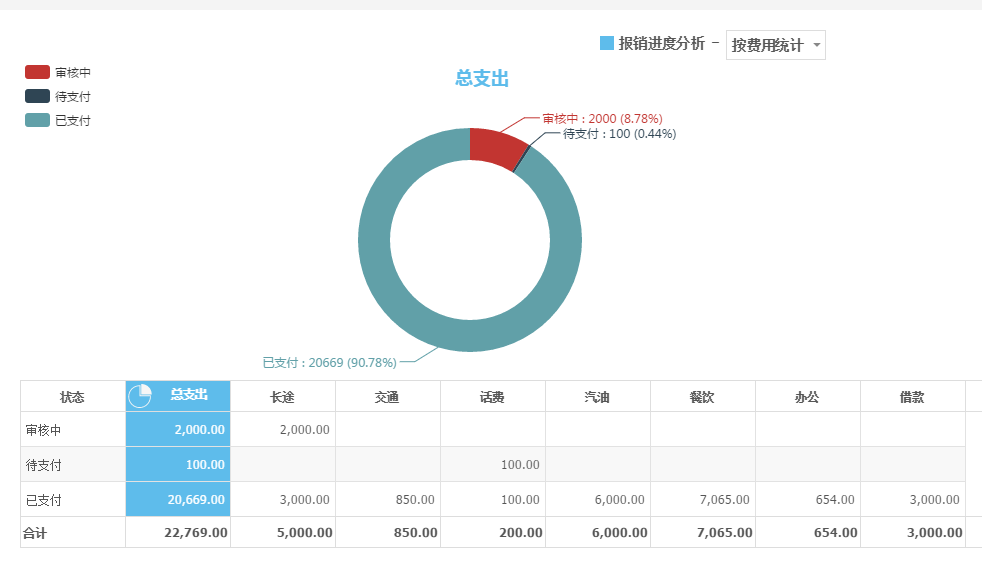This screenshot has width=982, height=562.
Task: Click the 审核中 : 2000 chart label
Action: pos(602,119)
